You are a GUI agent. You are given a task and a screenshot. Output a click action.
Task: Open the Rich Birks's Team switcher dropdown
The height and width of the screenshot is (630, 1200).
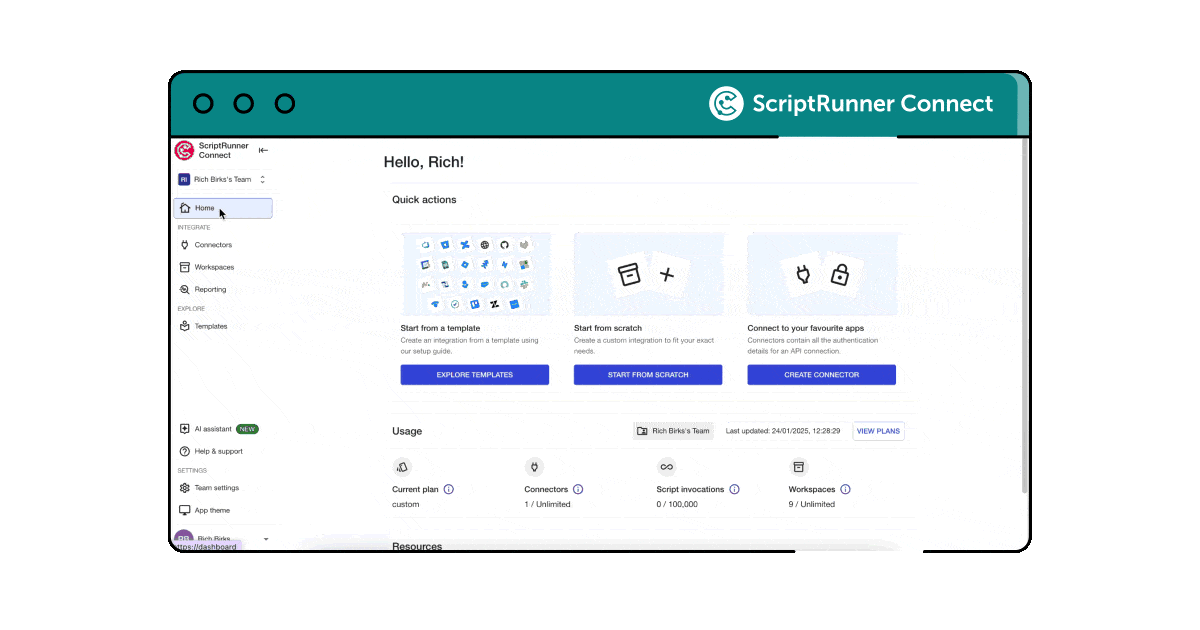click(x=222, y=179)
